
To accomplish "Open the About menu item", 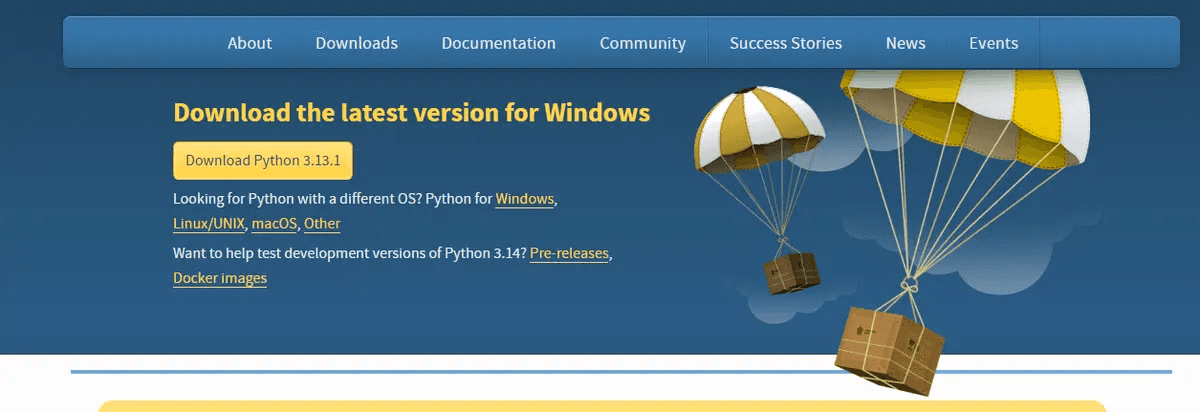I will coord(249,43).
